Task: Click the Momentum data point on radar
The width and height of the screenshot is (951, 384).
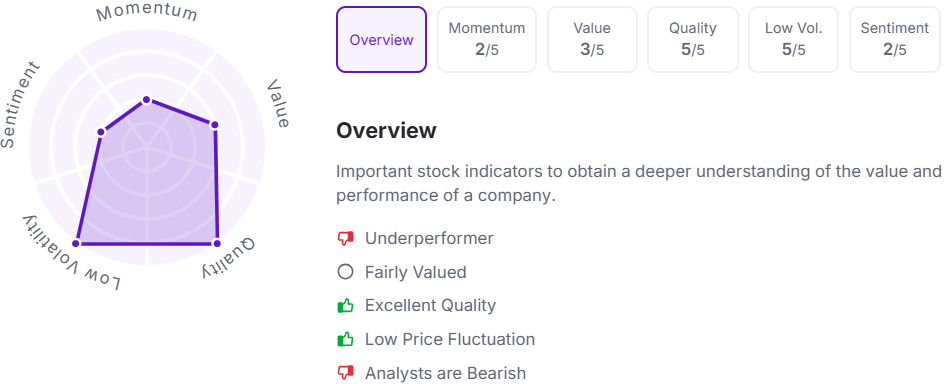Action: (x=146, y=99)
